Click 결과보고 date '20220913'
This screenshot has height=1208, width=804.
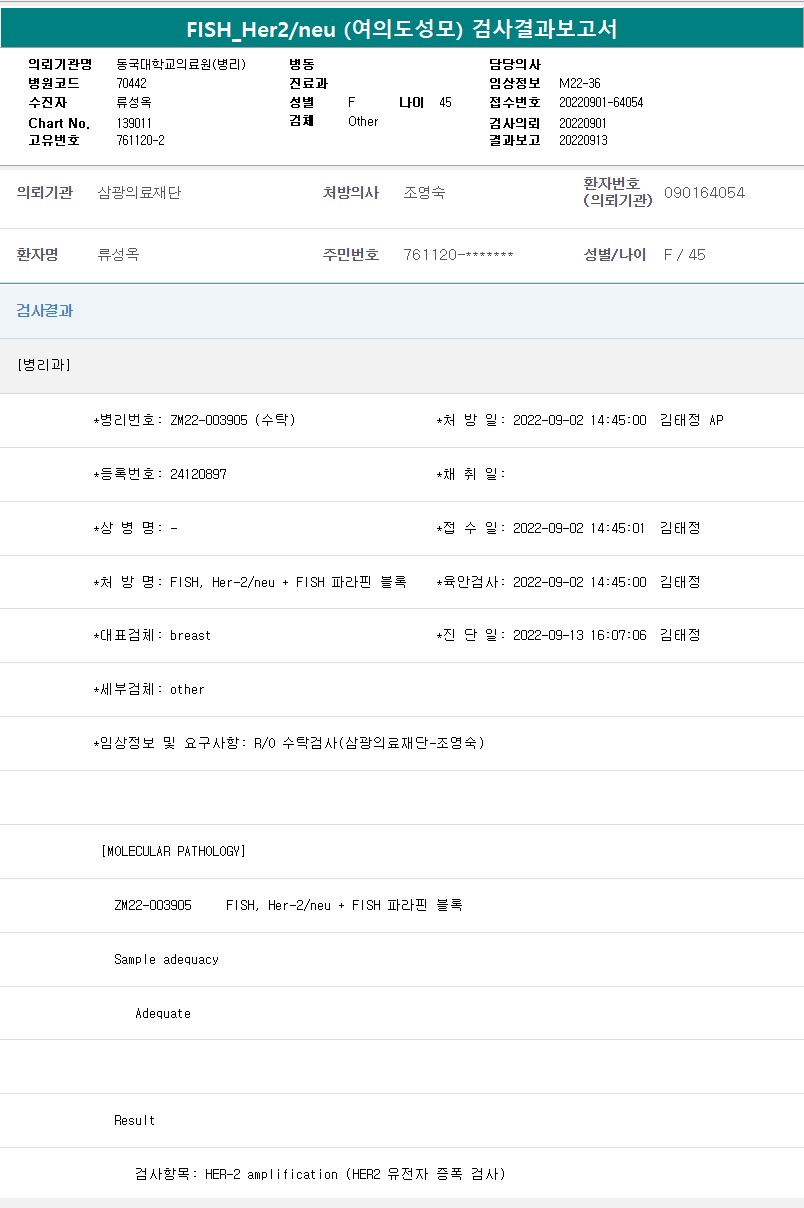(583, 140)
